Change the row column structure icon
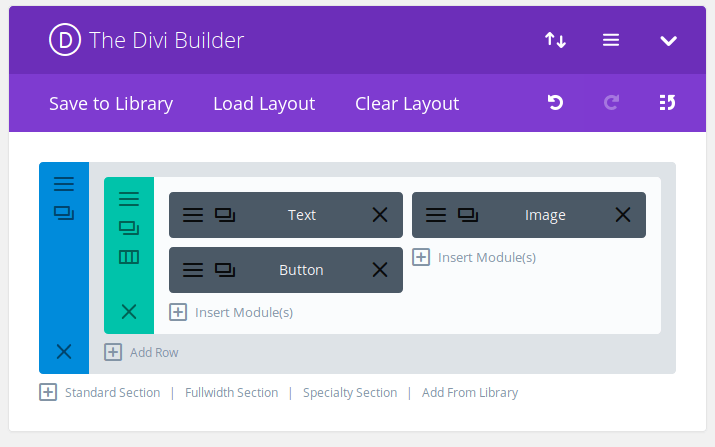 [129, 257]
